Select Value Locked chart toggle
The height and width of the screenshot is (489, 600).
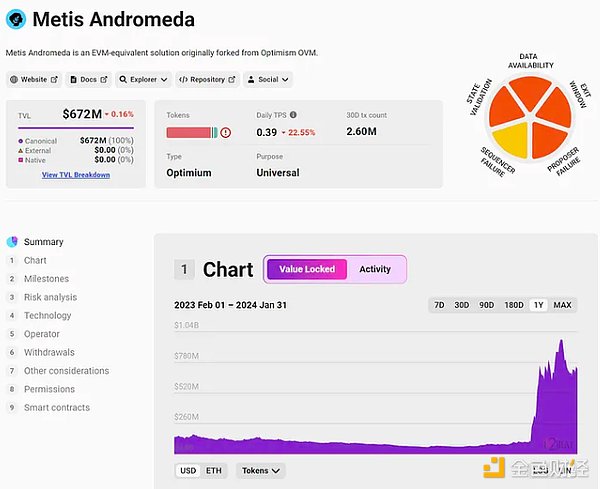click(306, 269)
